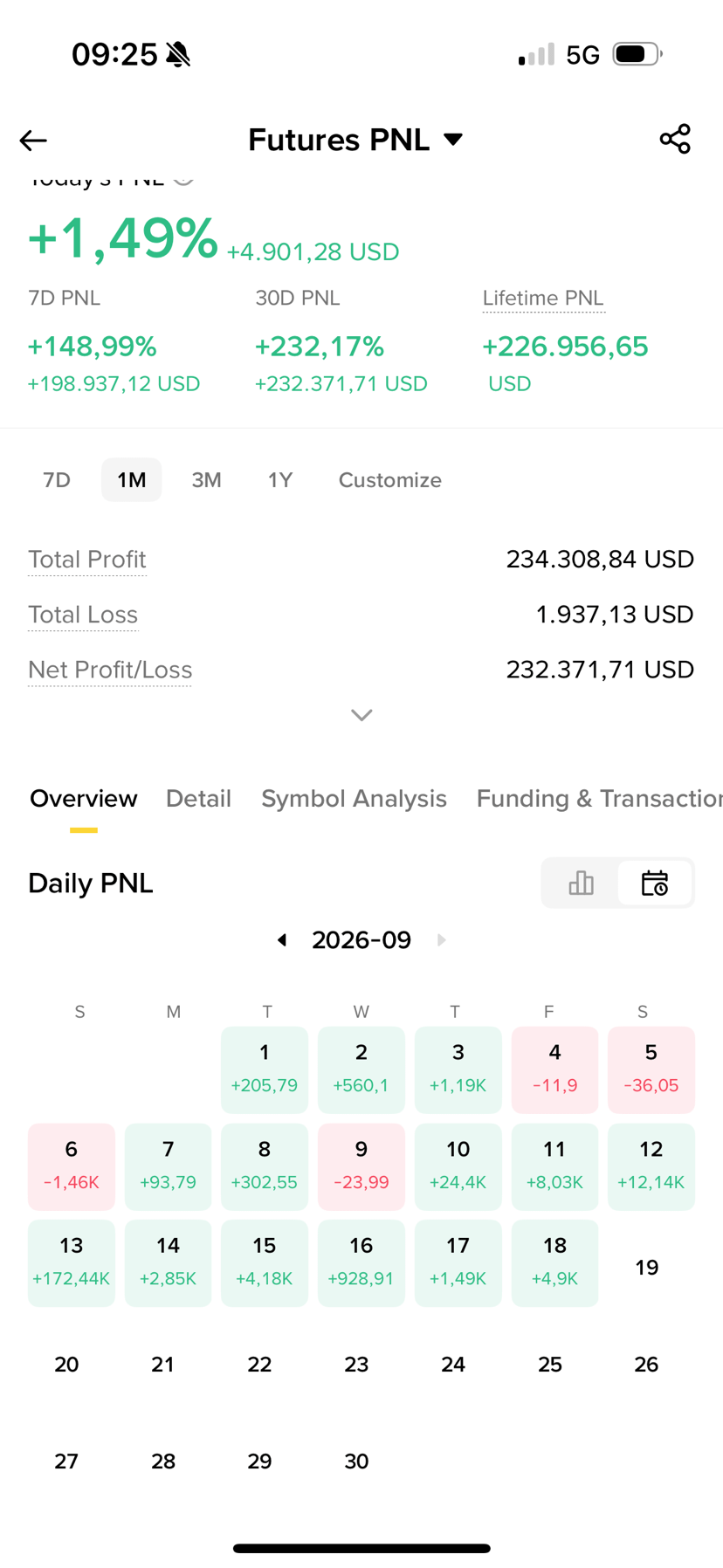723x1568 pixels.
Task: Open the share icon
Action: (675, 139)
